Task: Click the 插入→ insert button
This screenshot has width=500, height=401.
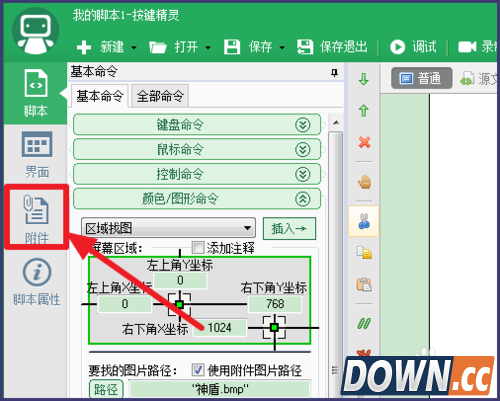Action: click(x=289, y=229)
